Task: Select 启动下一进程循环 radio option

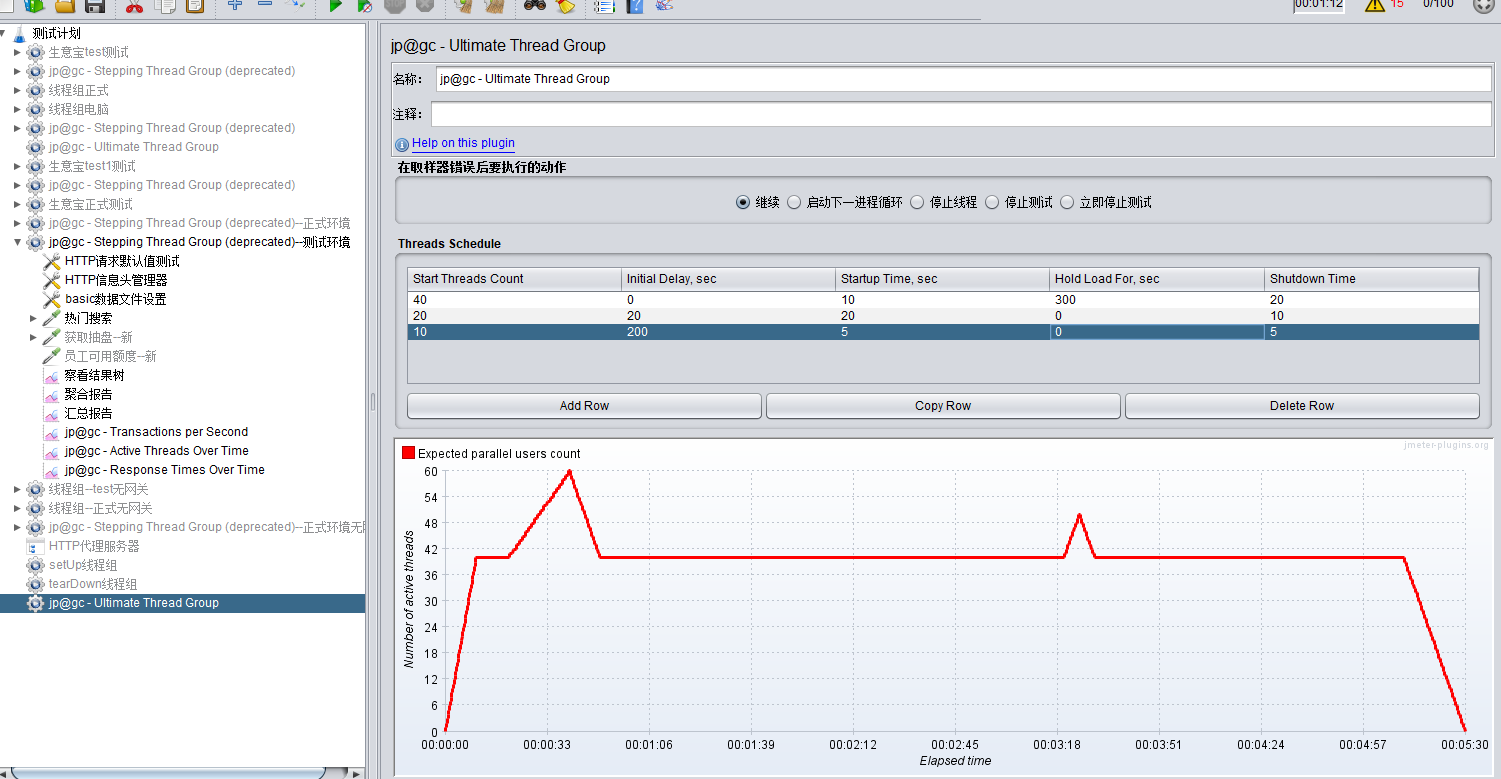Action: click(x=794, y=202)
